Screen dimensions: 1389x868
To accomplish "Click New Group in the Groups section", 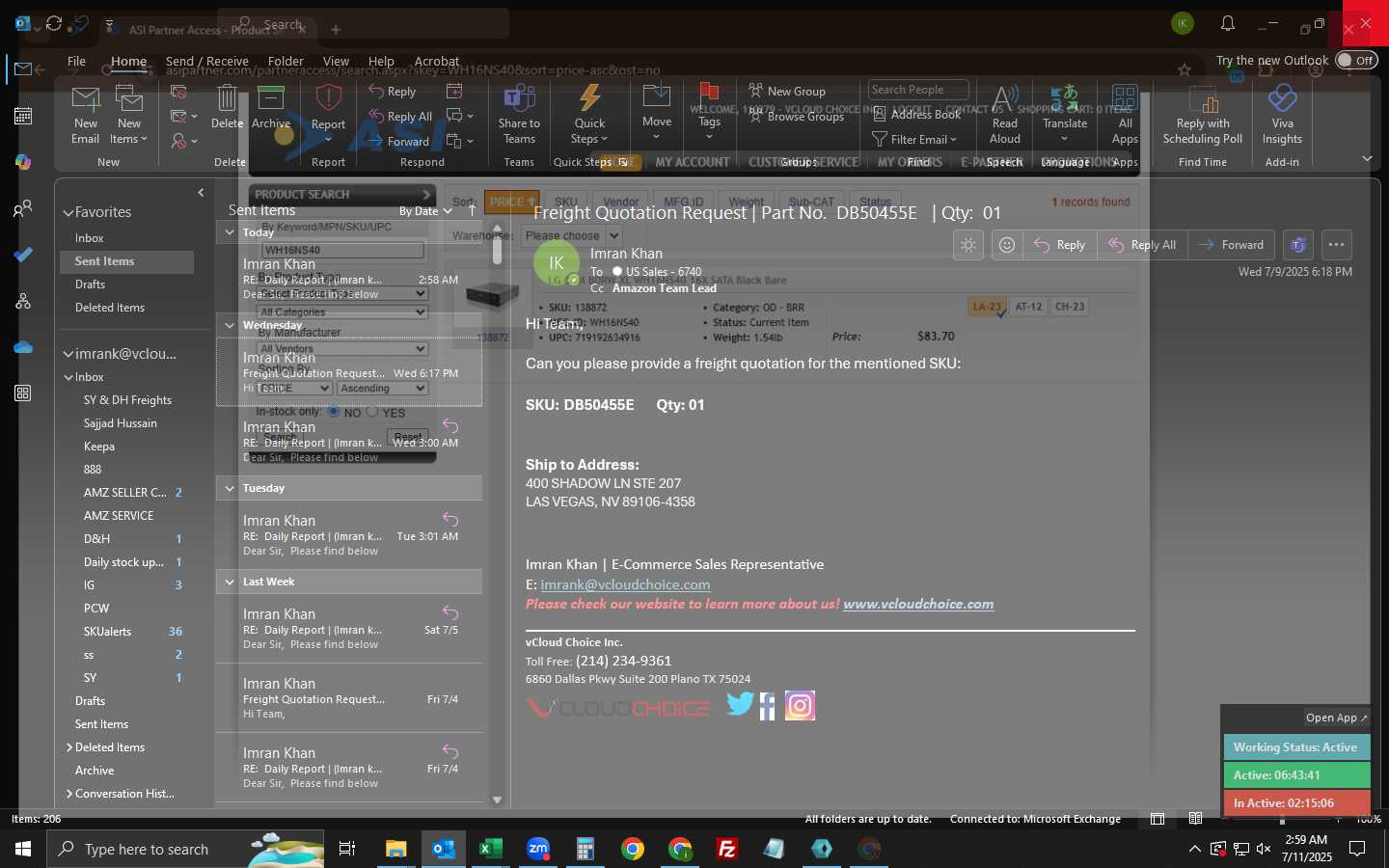I will coord(786,91).
